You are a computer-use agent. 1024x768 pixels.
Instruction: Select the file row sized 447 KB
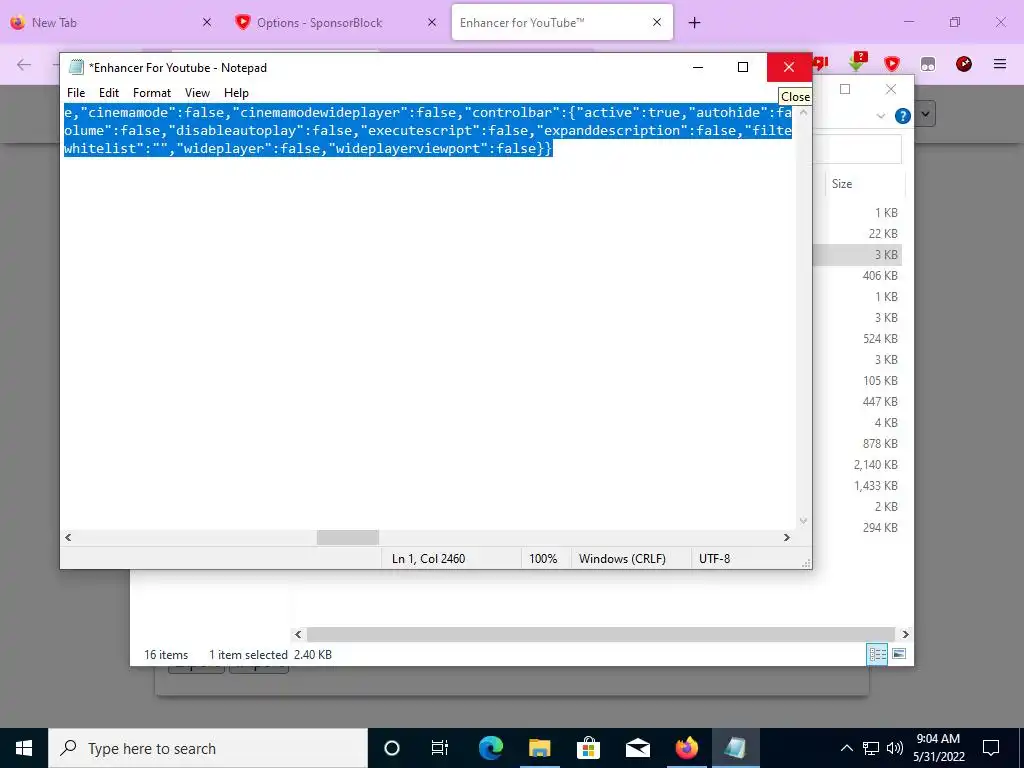tap(858, 401)
